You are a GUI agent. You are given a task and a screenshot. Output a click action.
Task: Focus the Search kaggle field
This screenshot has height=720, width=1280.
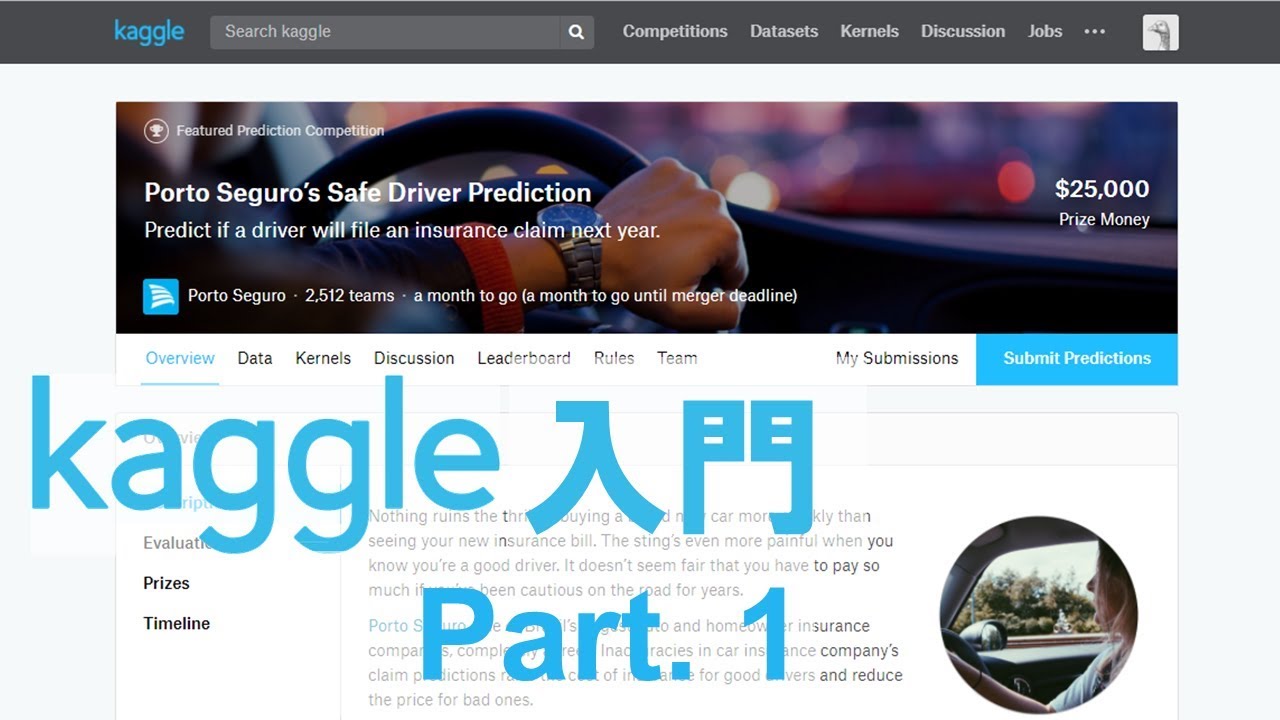point(385,32)
